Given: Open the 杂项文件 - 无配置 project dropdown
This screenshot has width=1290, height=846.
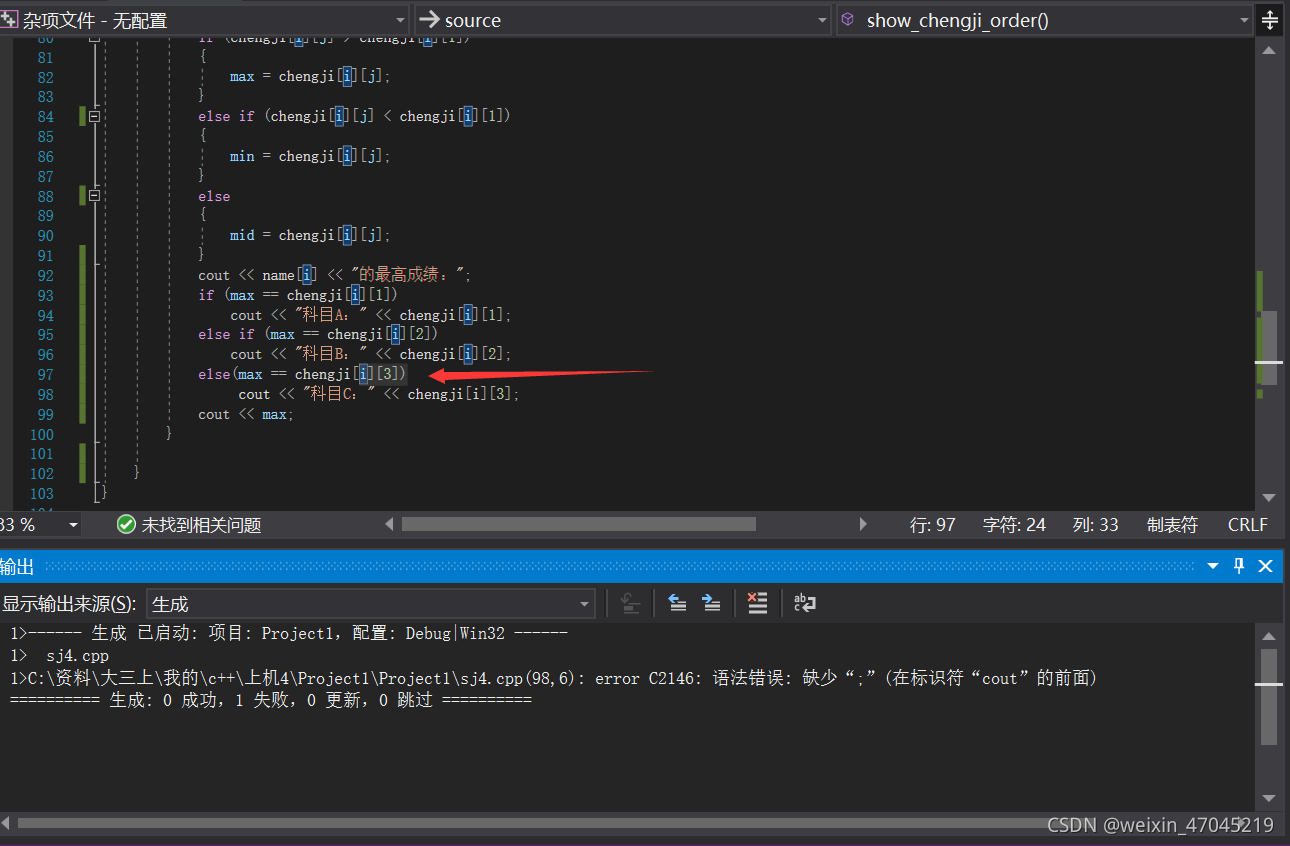Looking at the screenshot, I should [400, 20].
